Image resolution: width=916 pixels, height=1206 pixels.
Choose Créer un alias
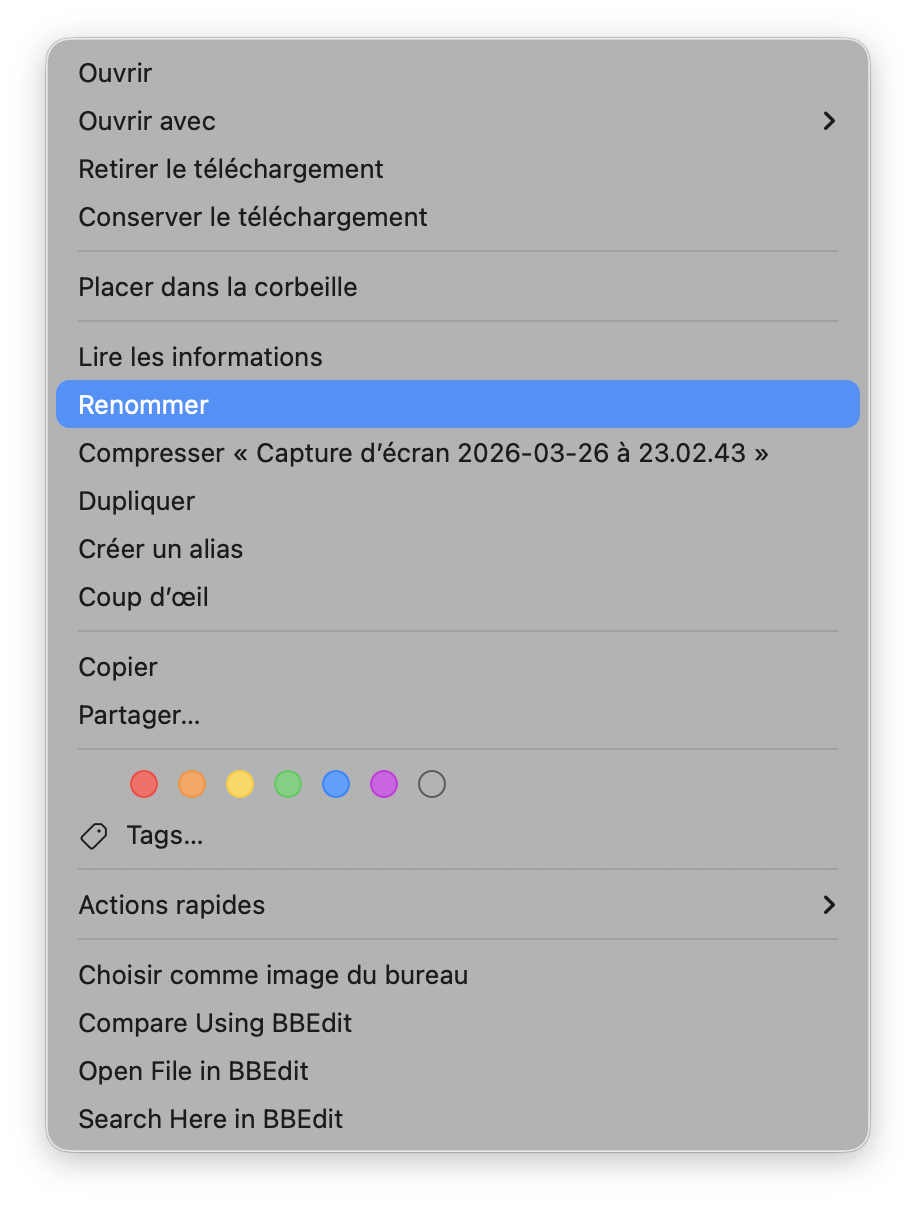pos(160,549)
